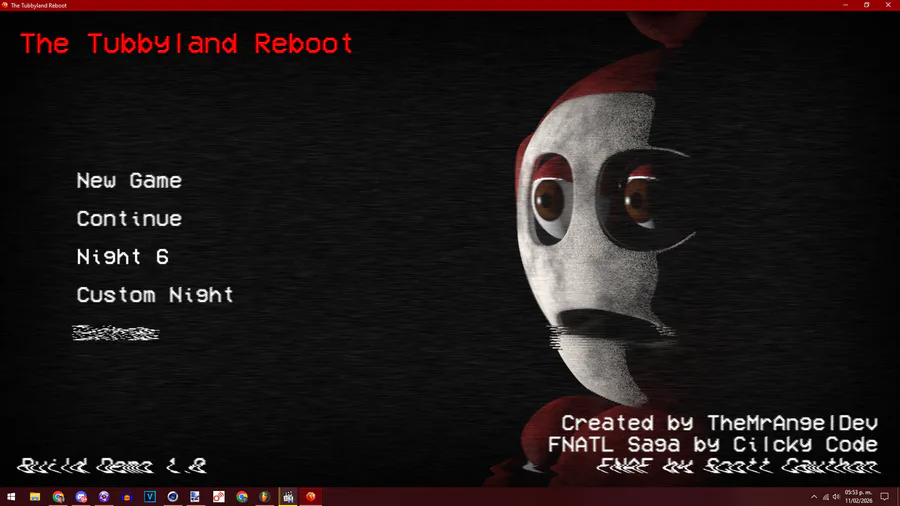The width and height of the screenshot is (900, 506).
Task: Close The Tubbyland Reboot window
Action: tap(888, 5)
